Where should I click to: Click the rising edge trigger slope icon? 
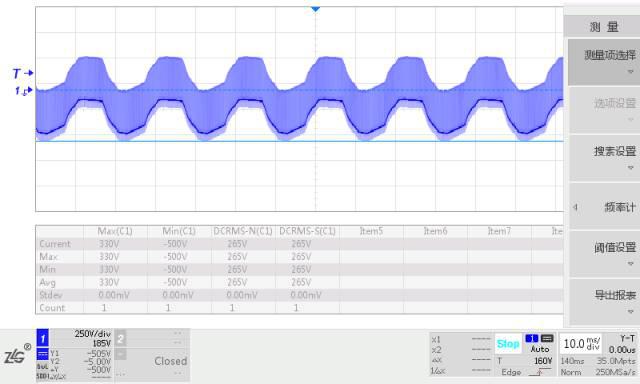pyautogui.click(x=540, y=372)
